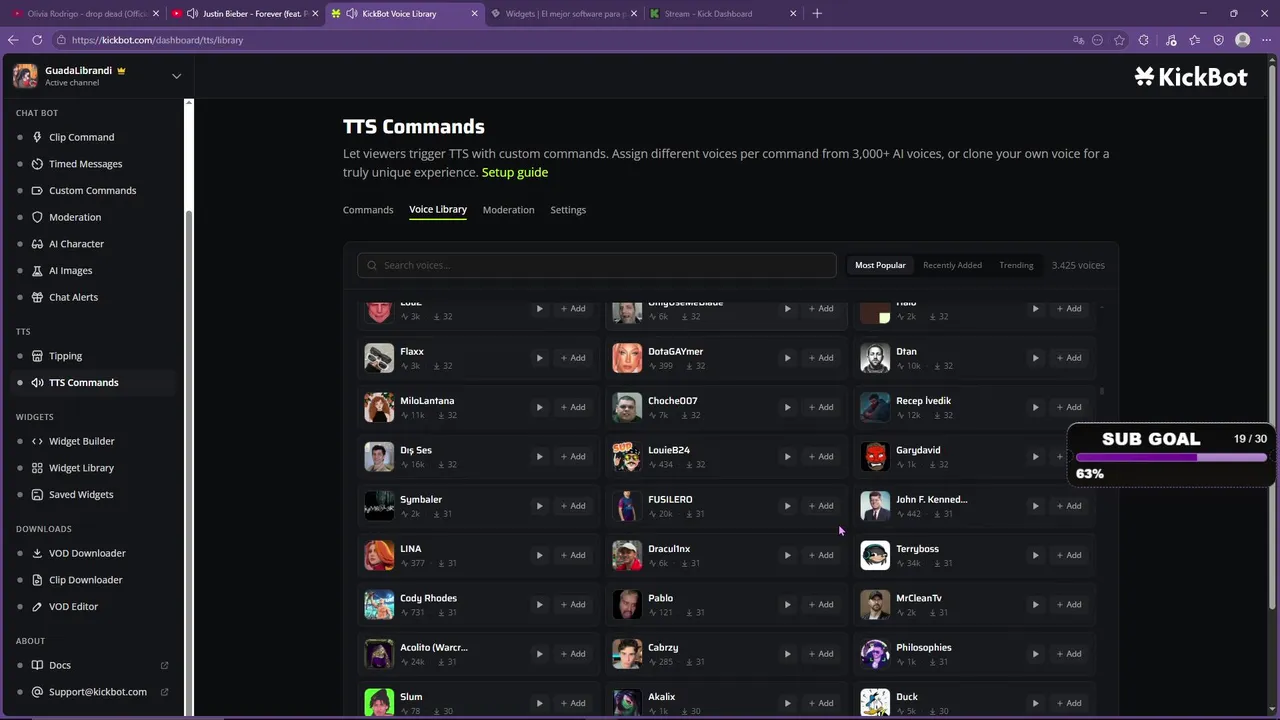Add the Dtan voice

coord(1069,358)
